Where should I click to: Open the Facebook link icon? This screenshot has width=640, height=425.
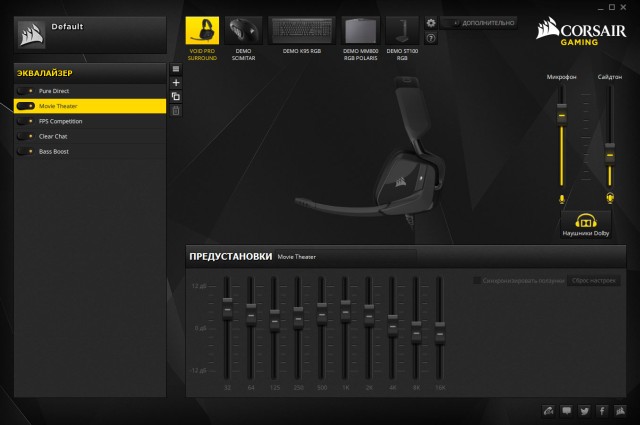602,411
